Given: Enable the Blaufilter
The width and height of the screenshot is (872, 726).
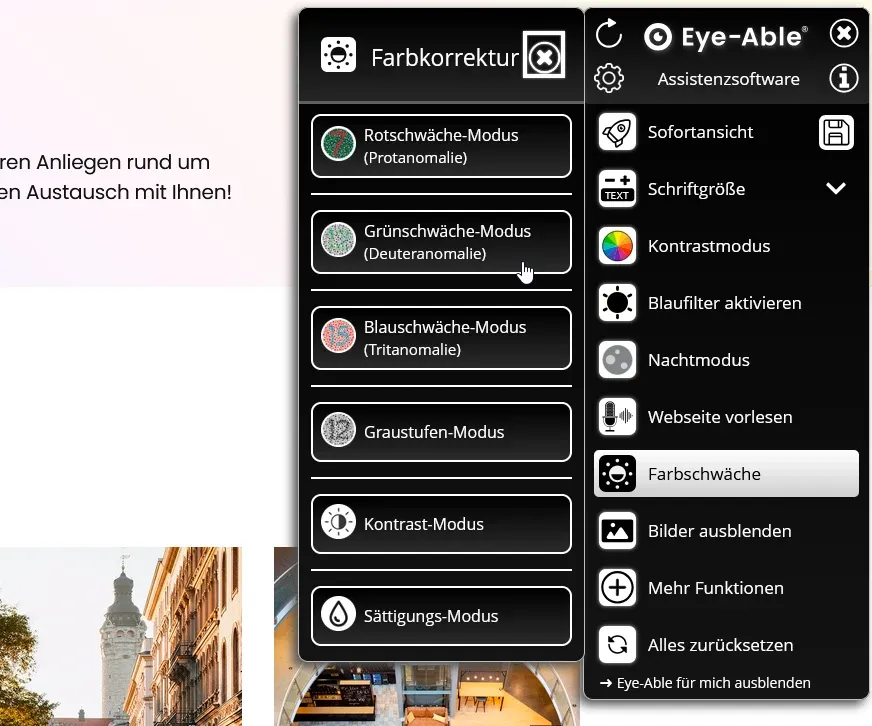Looking at the screenshot, I should pyautogui.click(x=725, y=303).
